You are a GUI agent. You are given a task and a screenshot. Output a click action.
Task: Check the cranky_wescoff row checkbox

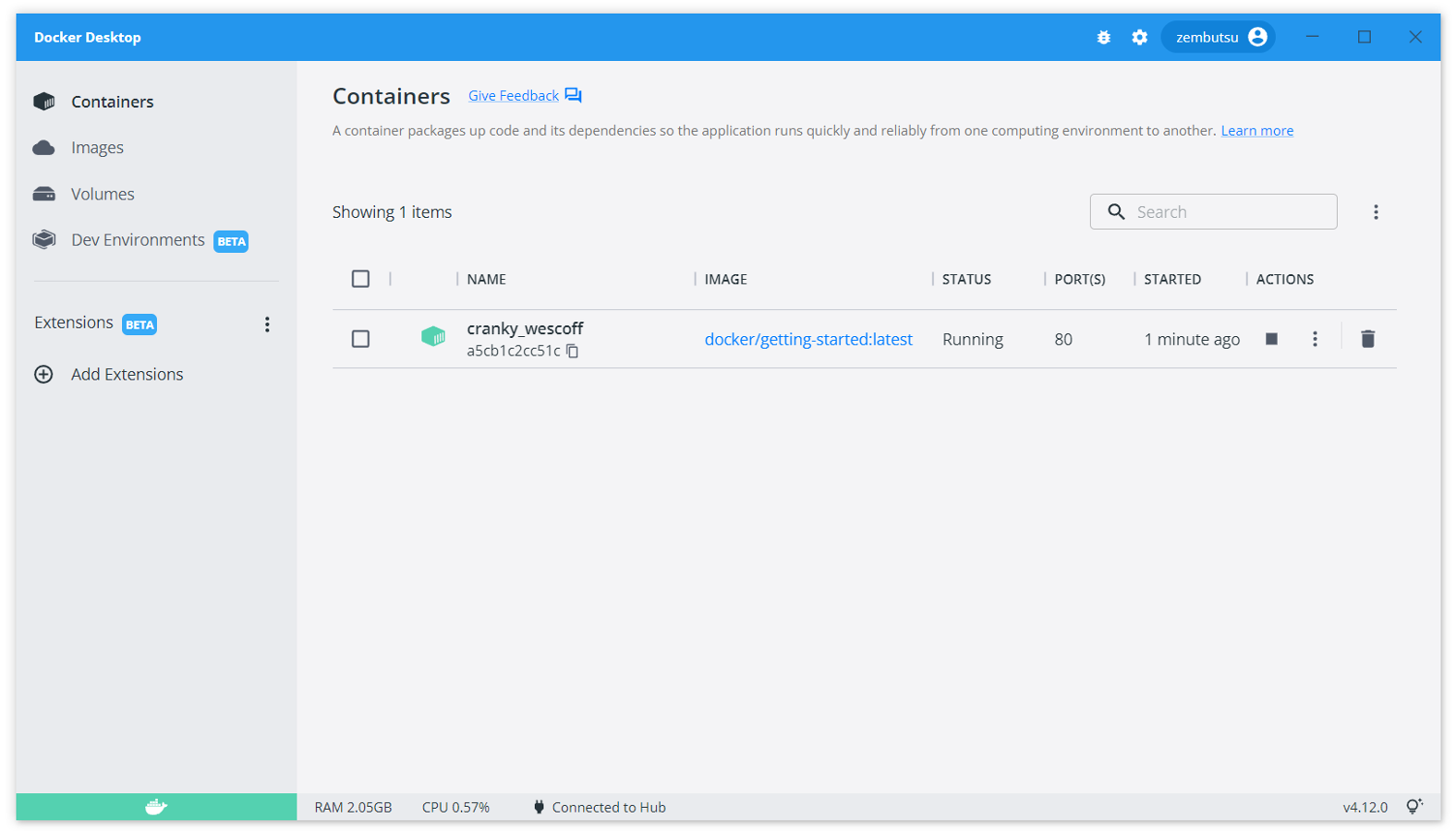(x=360, y=339)
